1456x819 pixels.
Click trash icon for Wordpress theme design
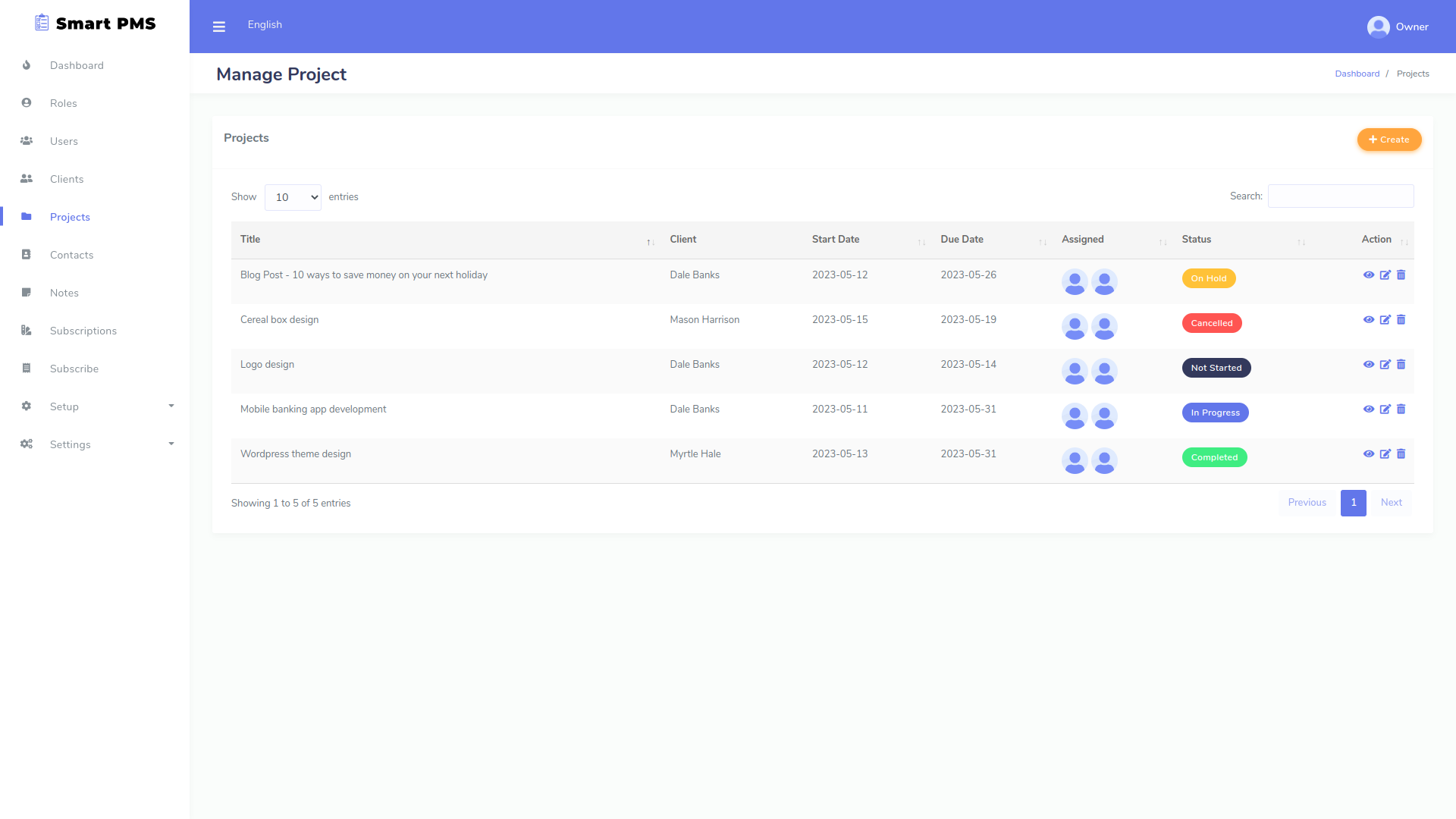point(1401,454)
